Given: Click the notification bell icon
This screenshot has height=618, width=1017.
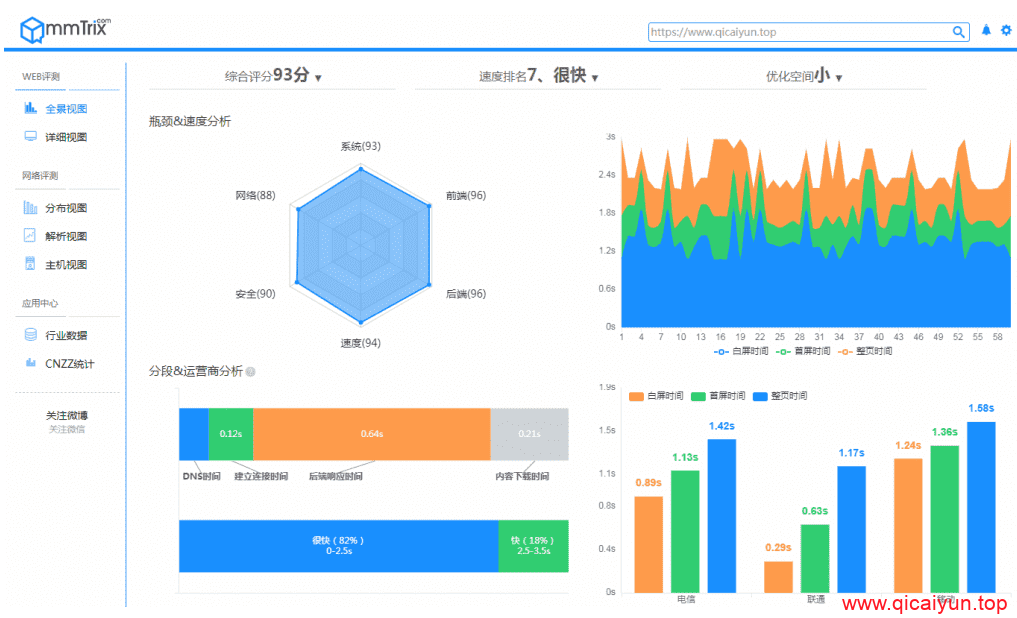Looking at the screenshot, I should (986, 30).
